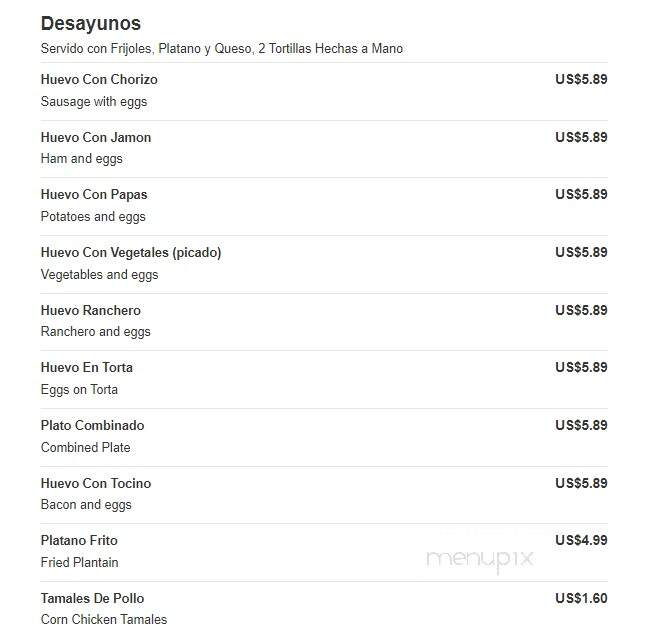Click the Combined Plate description
The width and height of the screenshot is (659, 641).
pyautogui.click(x=85, y=448)
